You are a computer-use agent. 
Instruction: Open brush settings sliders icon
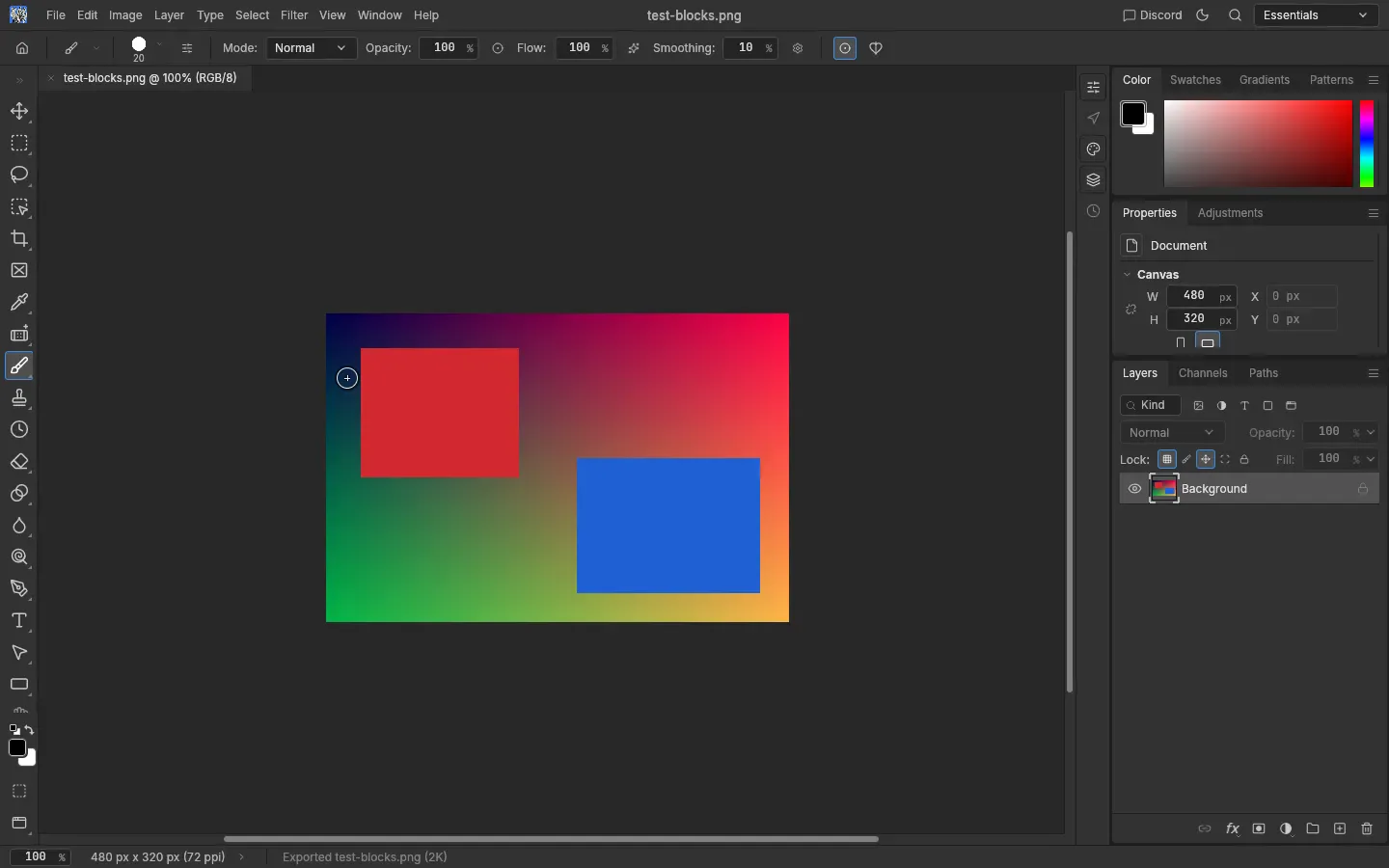coord(187,48)
